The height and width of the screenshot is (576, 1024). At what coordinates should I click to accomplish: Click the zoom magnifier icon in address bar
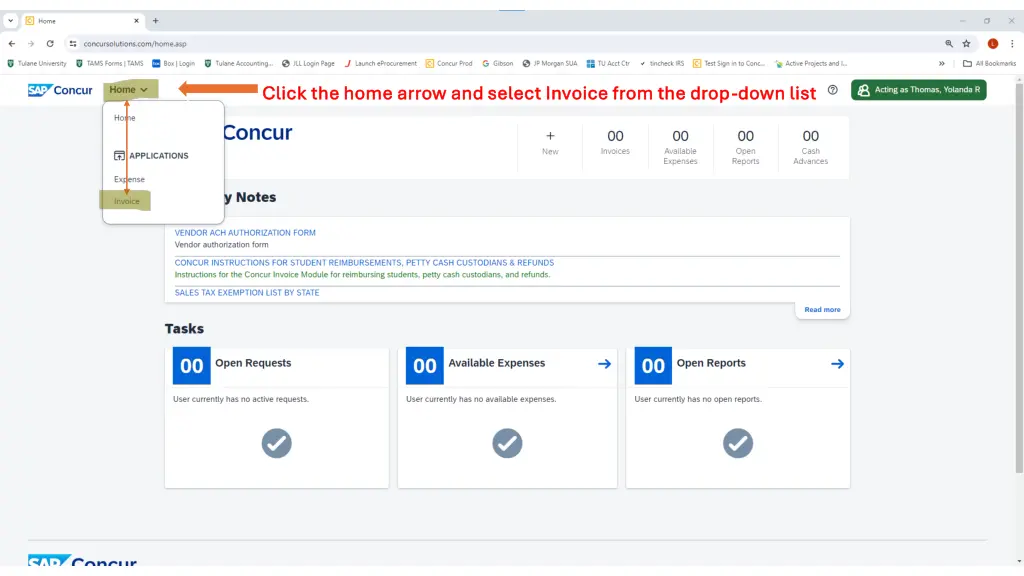(949, 44)
